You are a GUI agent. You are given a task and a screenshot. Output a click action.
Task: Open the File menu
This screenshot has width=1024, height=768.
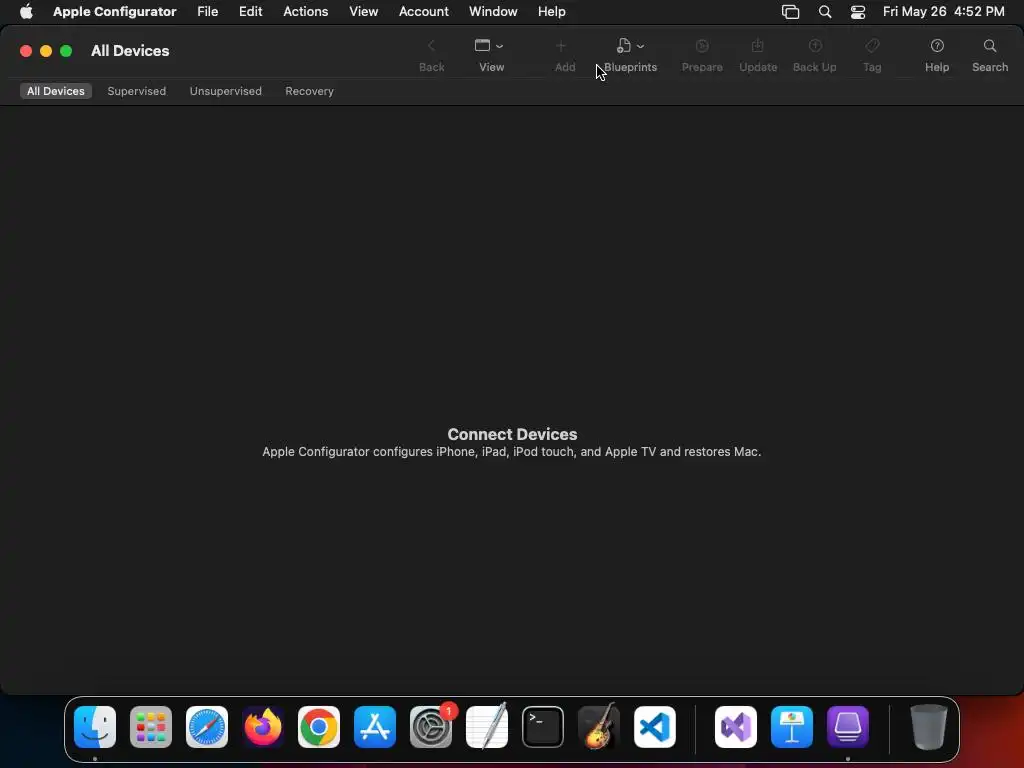tap(208, 12)
